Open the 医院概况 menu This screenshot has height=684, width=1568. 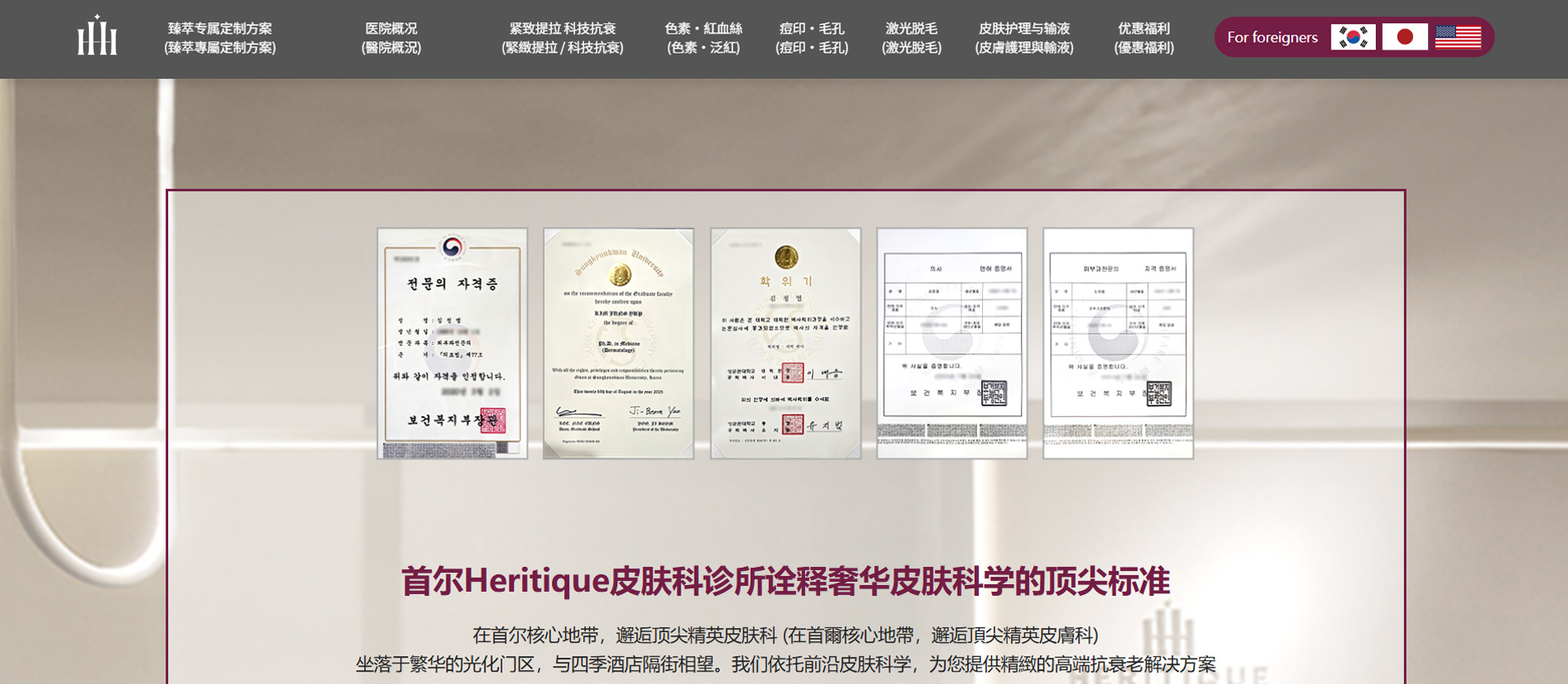click(x=391, y=38)
